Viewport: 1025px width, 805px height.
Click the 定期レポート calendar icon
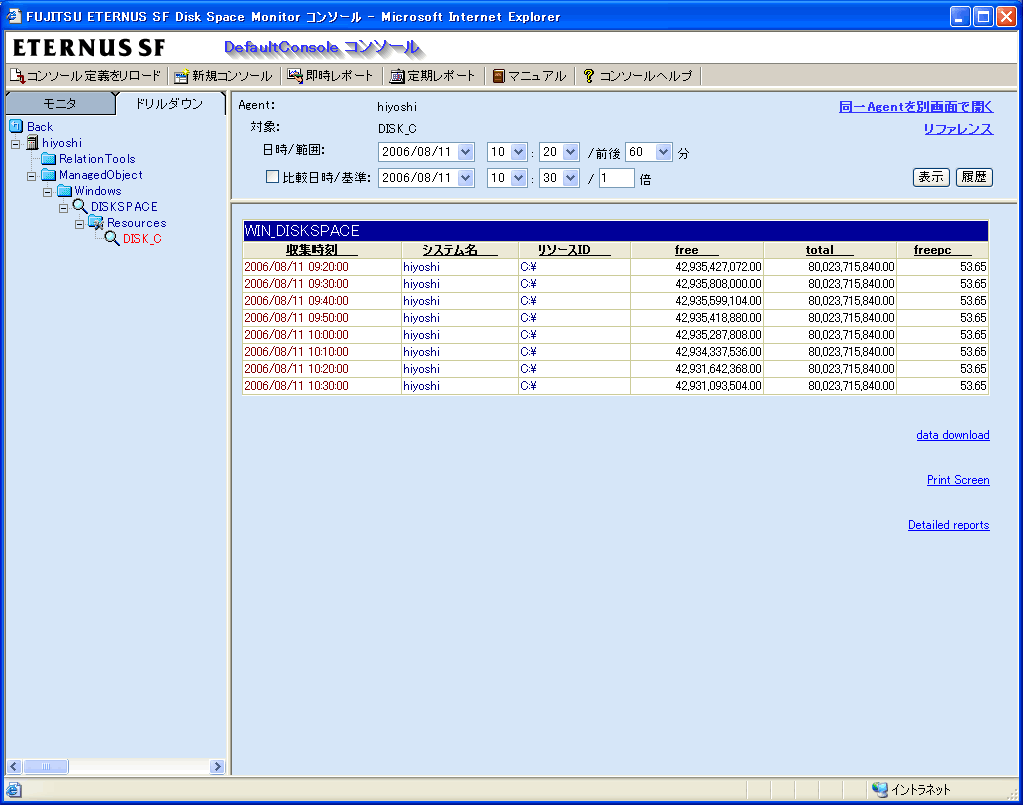coord(397,76)
